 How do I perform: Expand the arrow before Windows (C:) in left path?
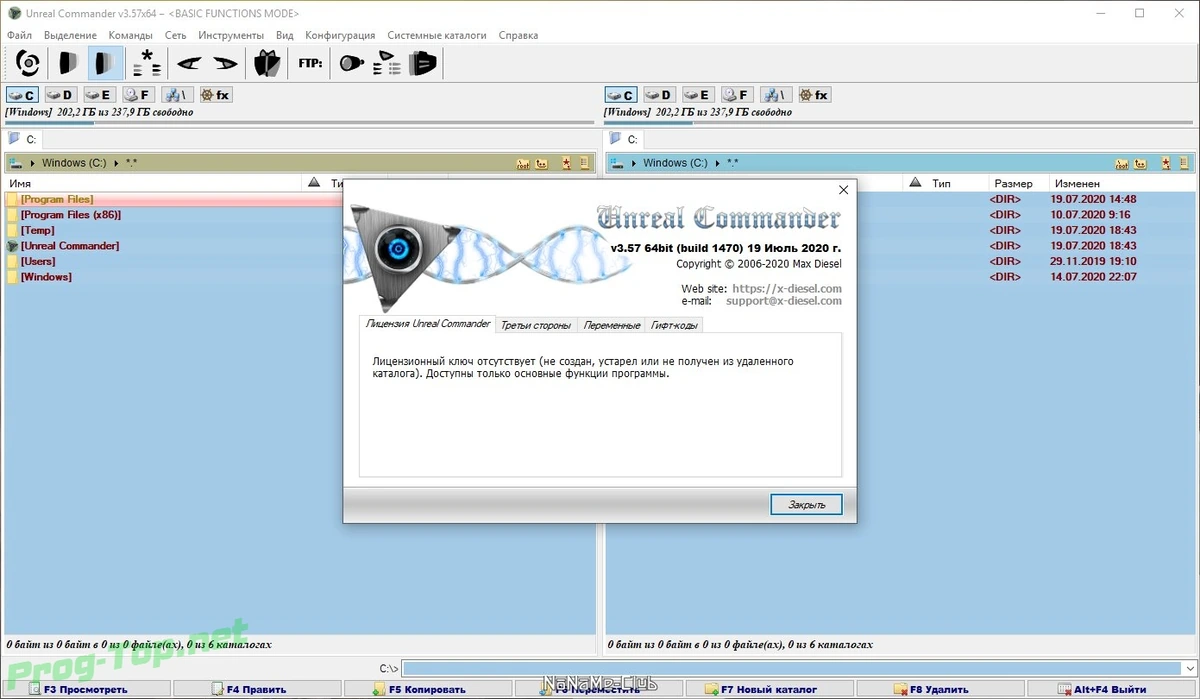(x=32, y=163)
